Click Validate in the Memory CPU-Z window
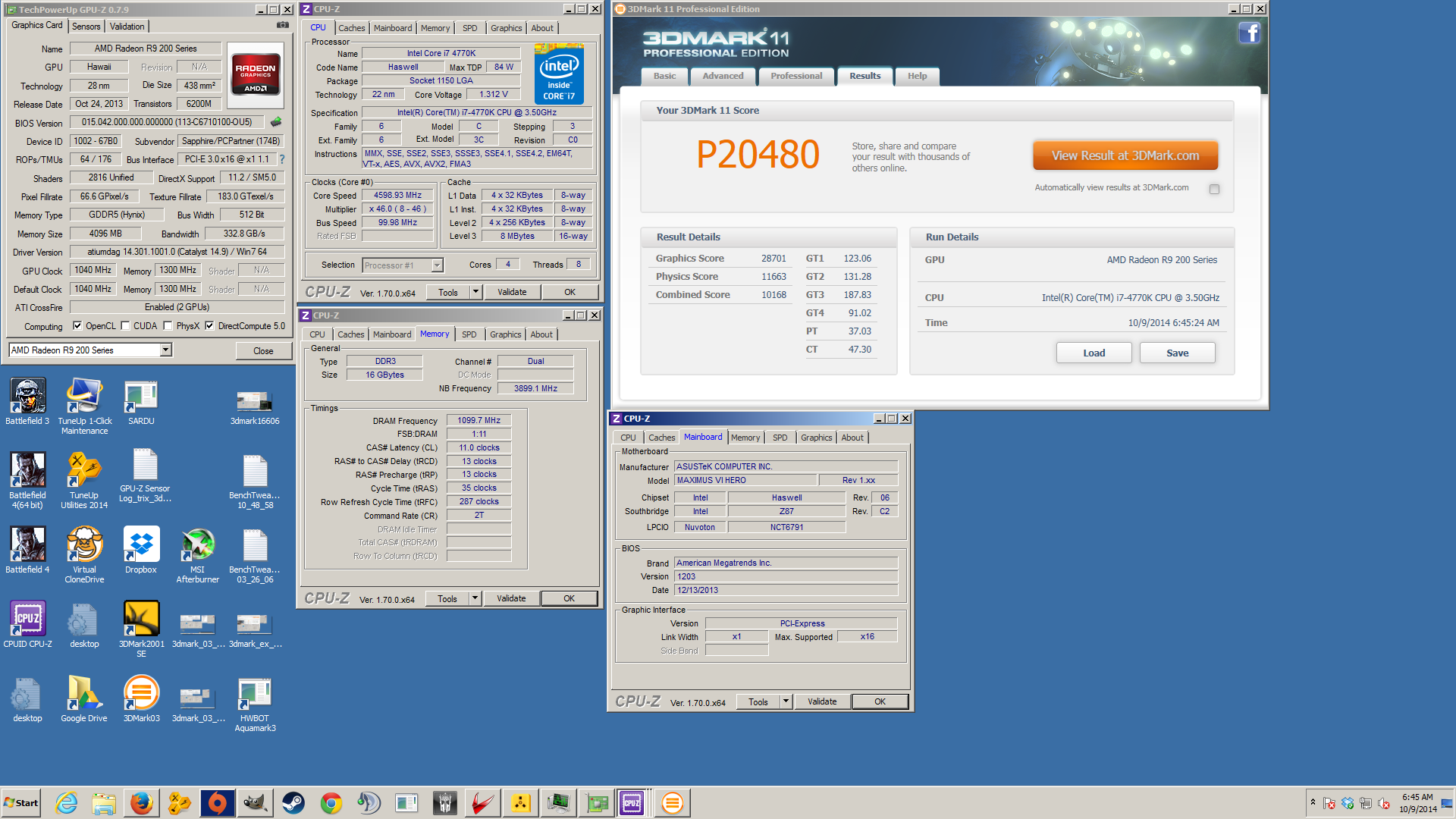Screen dimensions: 1456x819 coord(511,598)
